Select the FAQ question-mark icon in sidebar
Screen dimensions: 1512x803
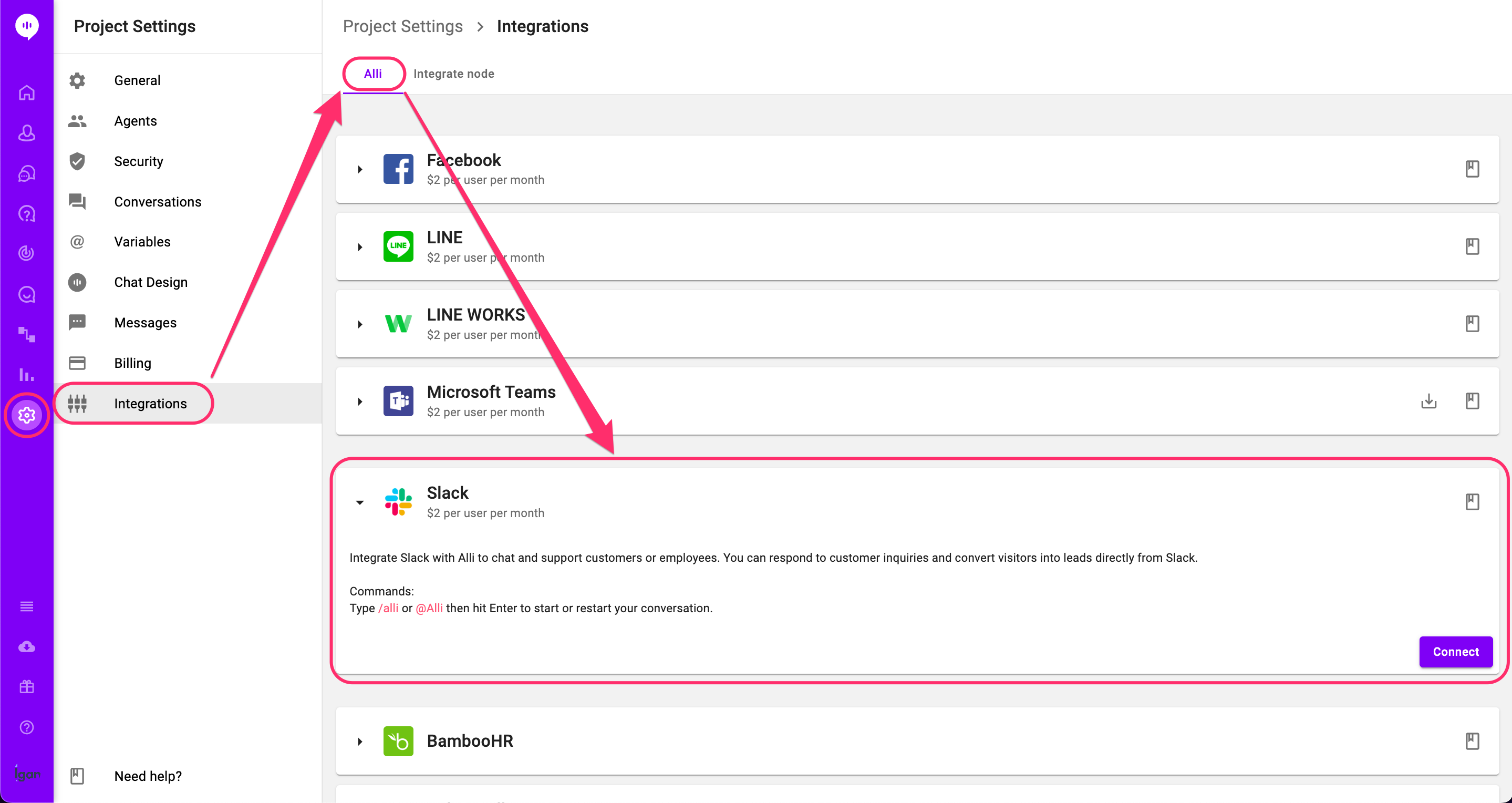click(x=26, y=213)
